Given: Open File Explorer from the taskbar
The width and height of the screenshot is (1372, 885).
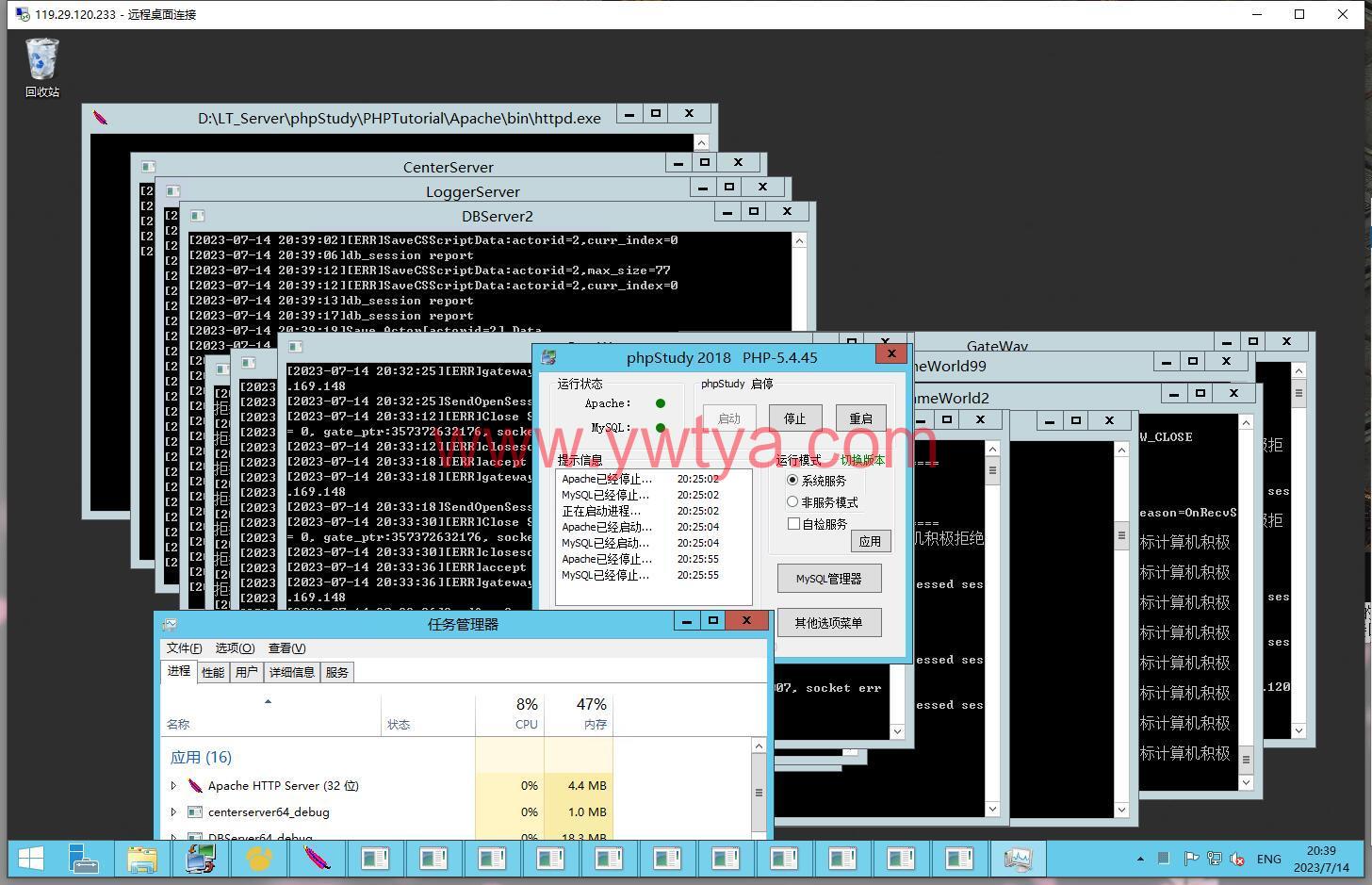Looking at the screenshot, I should tap(142, 859).
